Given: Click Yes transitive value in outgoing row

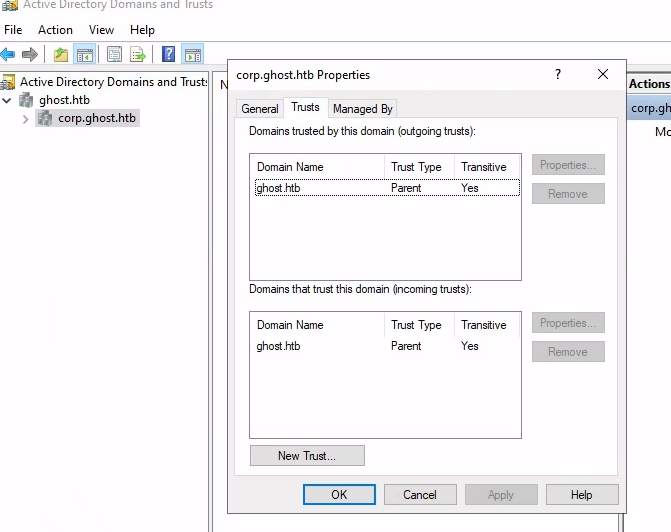Looking at the screenshot, I should [470, 188].
